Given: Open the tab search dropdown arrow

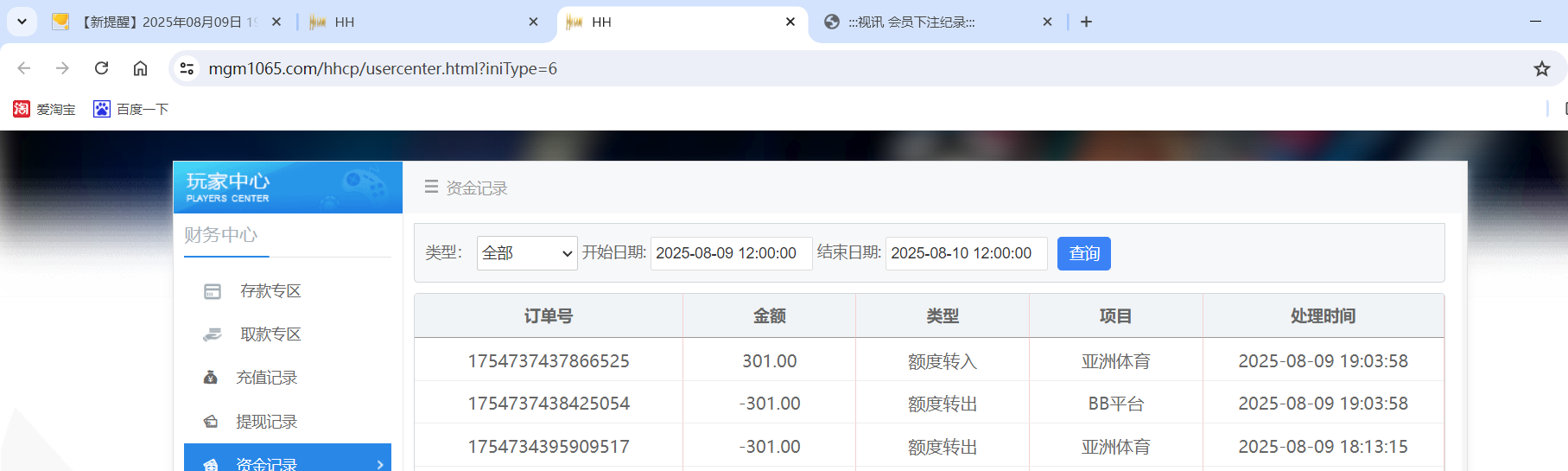Looking at the screenshot, I should coord(22,22).
